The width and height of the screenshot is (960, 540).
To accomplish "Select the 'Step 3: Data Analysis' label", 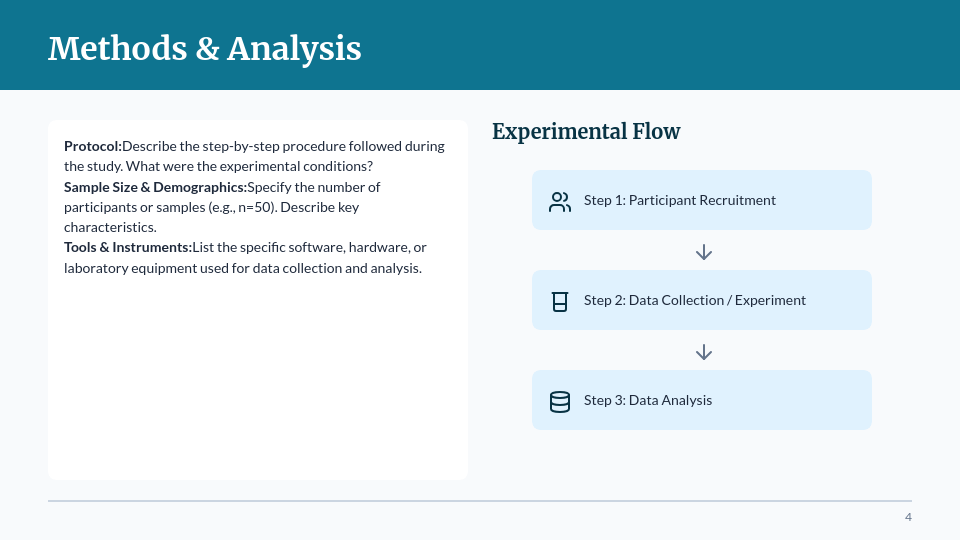I will [x=648, y=400].
